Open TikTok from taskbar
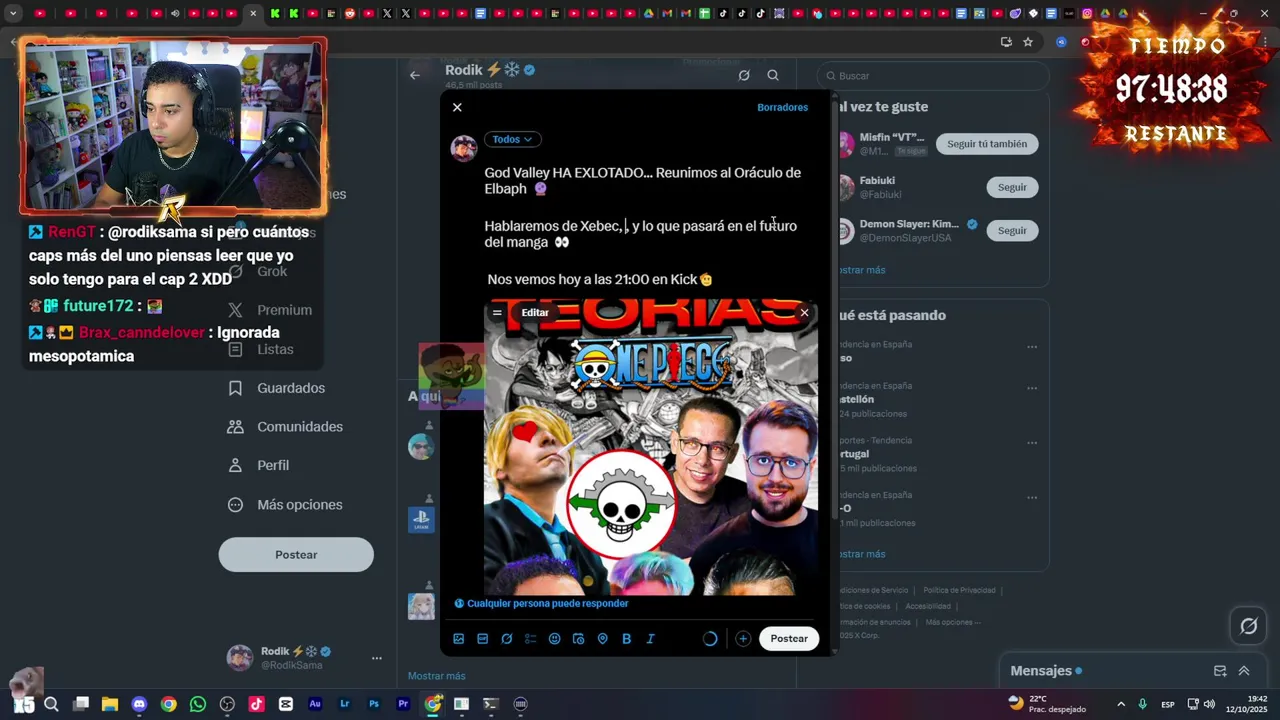1280x720 pixels. tap(256, 704)
